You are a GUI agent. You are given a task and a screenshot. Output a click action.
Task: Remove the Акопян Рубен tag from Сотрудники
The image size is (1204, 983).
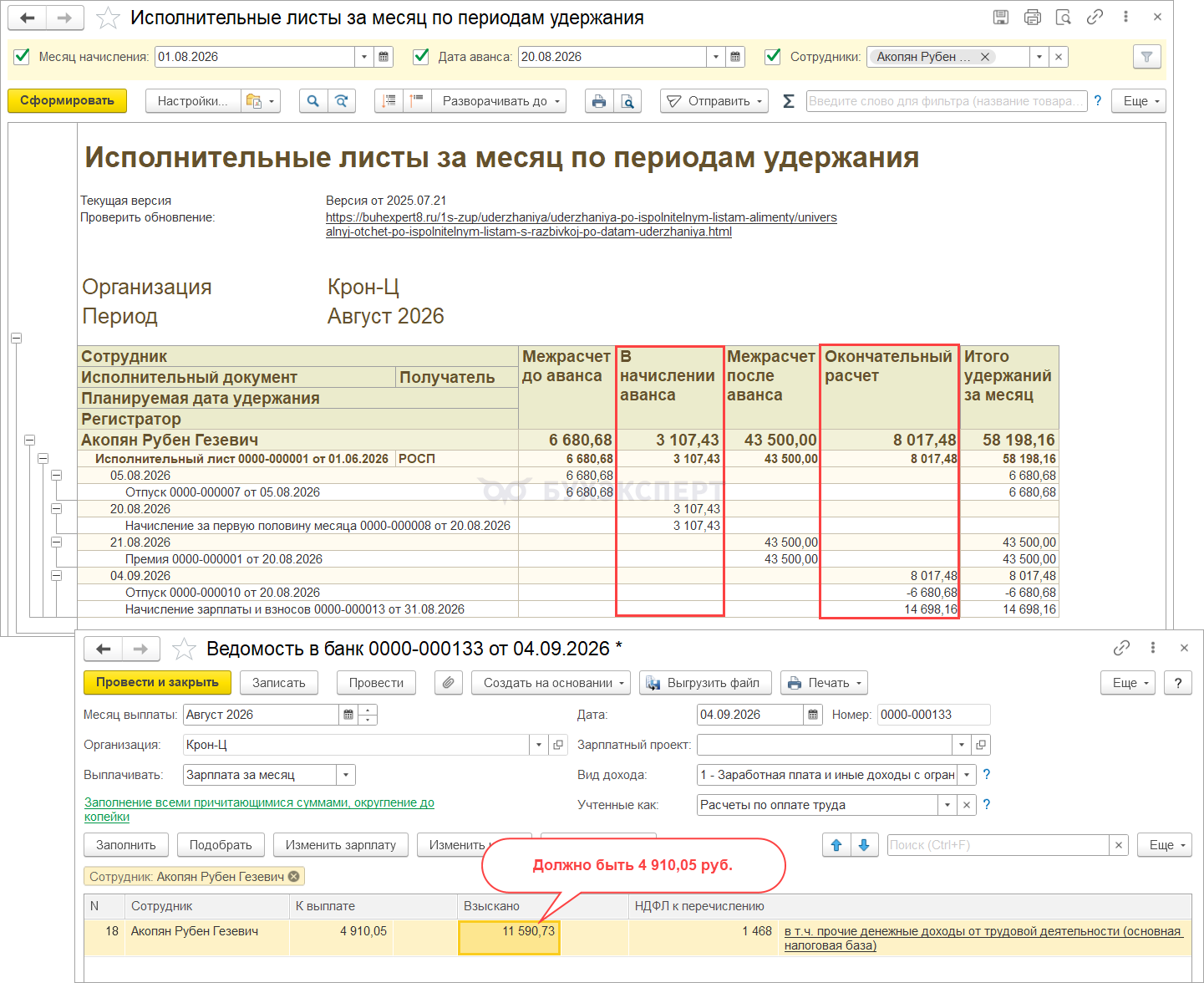[985, 57]
